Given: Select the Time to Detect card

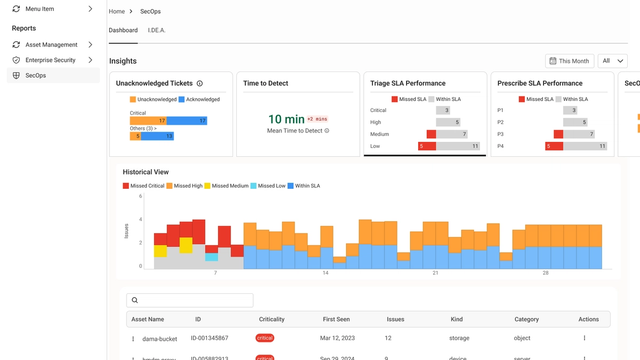Looking at the screenshot, I should point(298,114).
